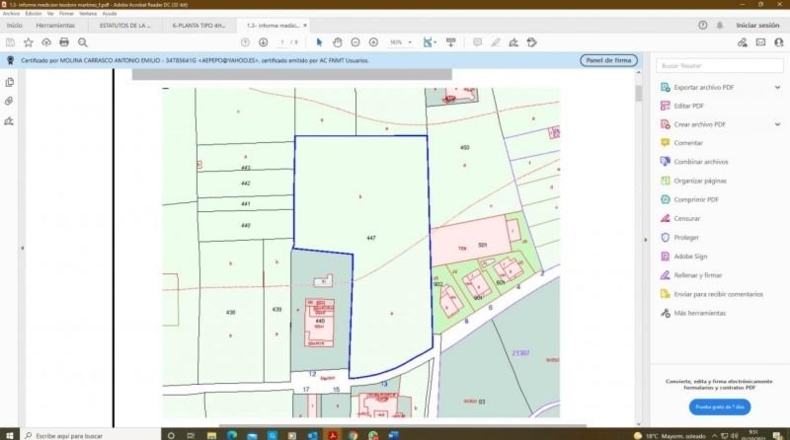Close the informe medicion tab
The image size is (790, 440).
[305, 25]
